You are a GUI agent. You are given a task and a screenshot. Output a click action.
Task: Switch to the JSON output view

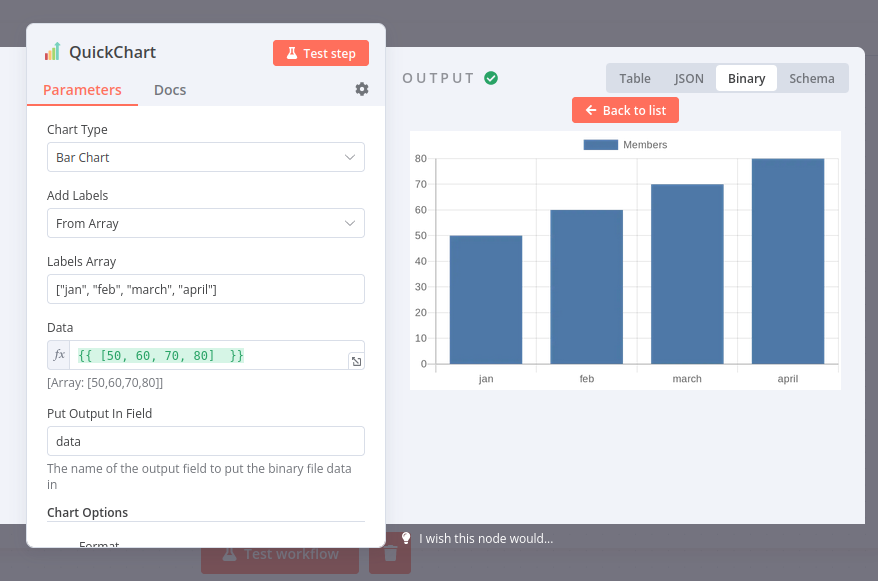point(688,78)
